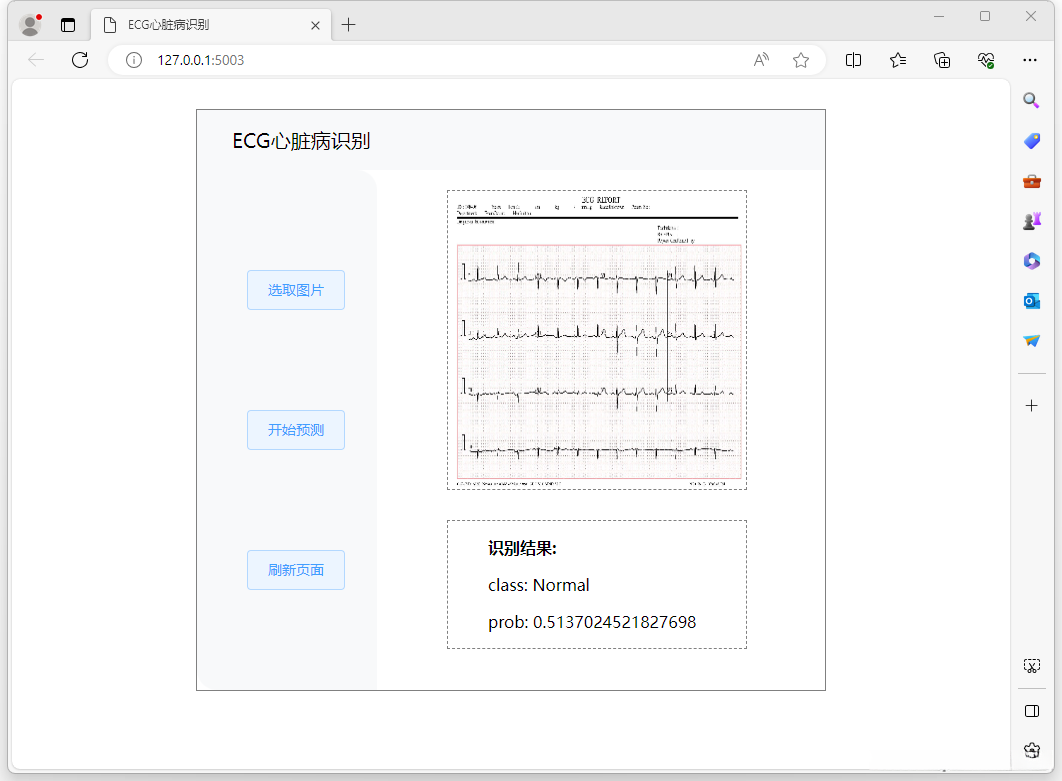
Task: Open the browser ellipsis settings menu
Action: point(1030,60)
